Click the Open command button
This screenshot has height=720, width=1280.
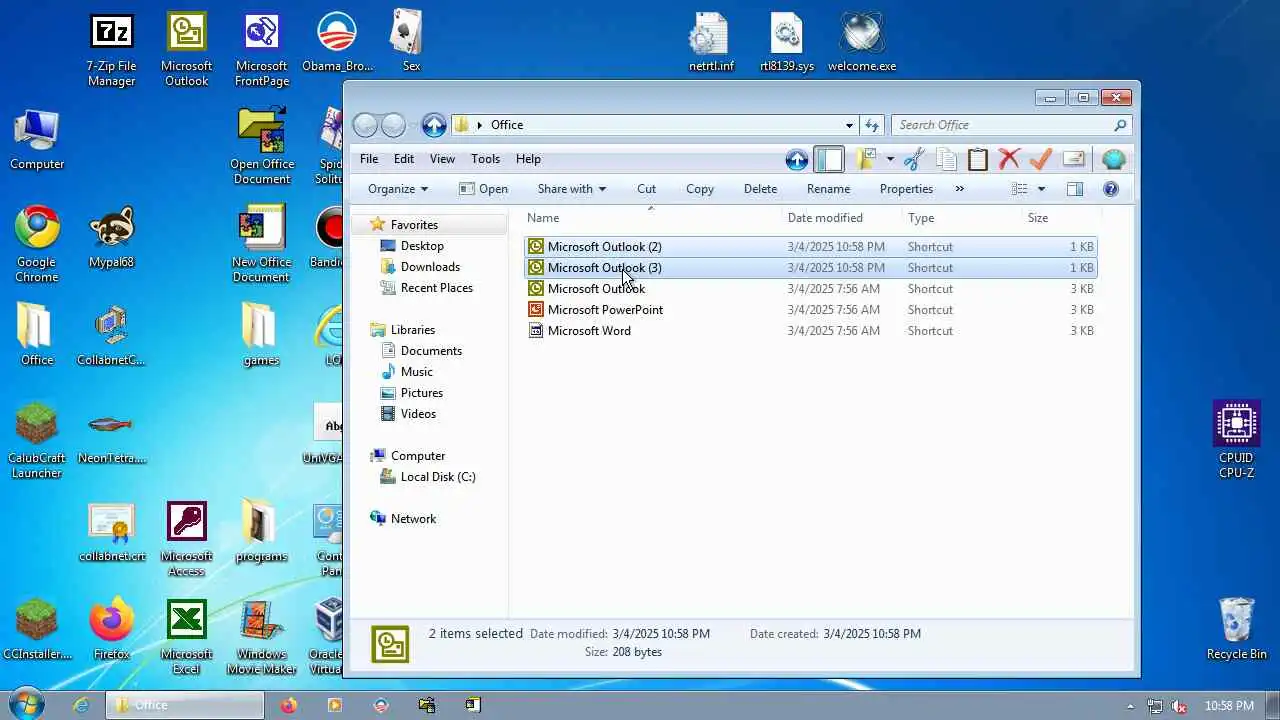coord(483,189)
